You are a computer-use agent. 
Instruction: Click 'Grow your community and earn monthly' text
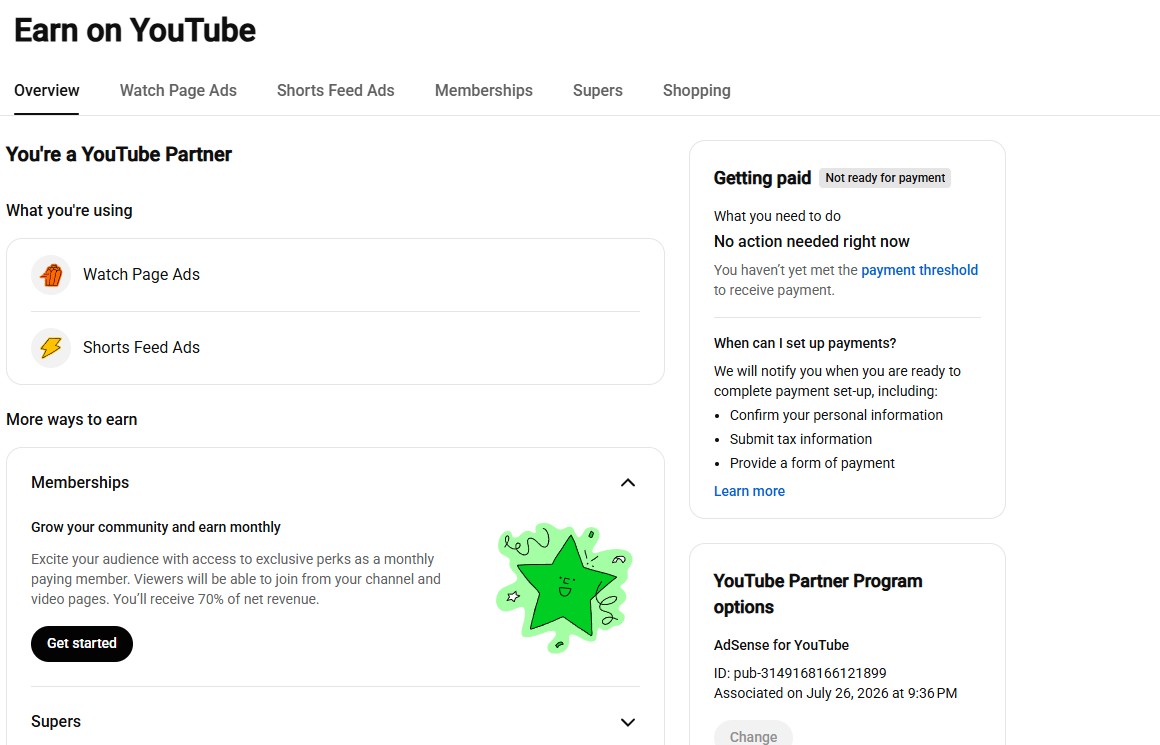(x=156, y=527)
